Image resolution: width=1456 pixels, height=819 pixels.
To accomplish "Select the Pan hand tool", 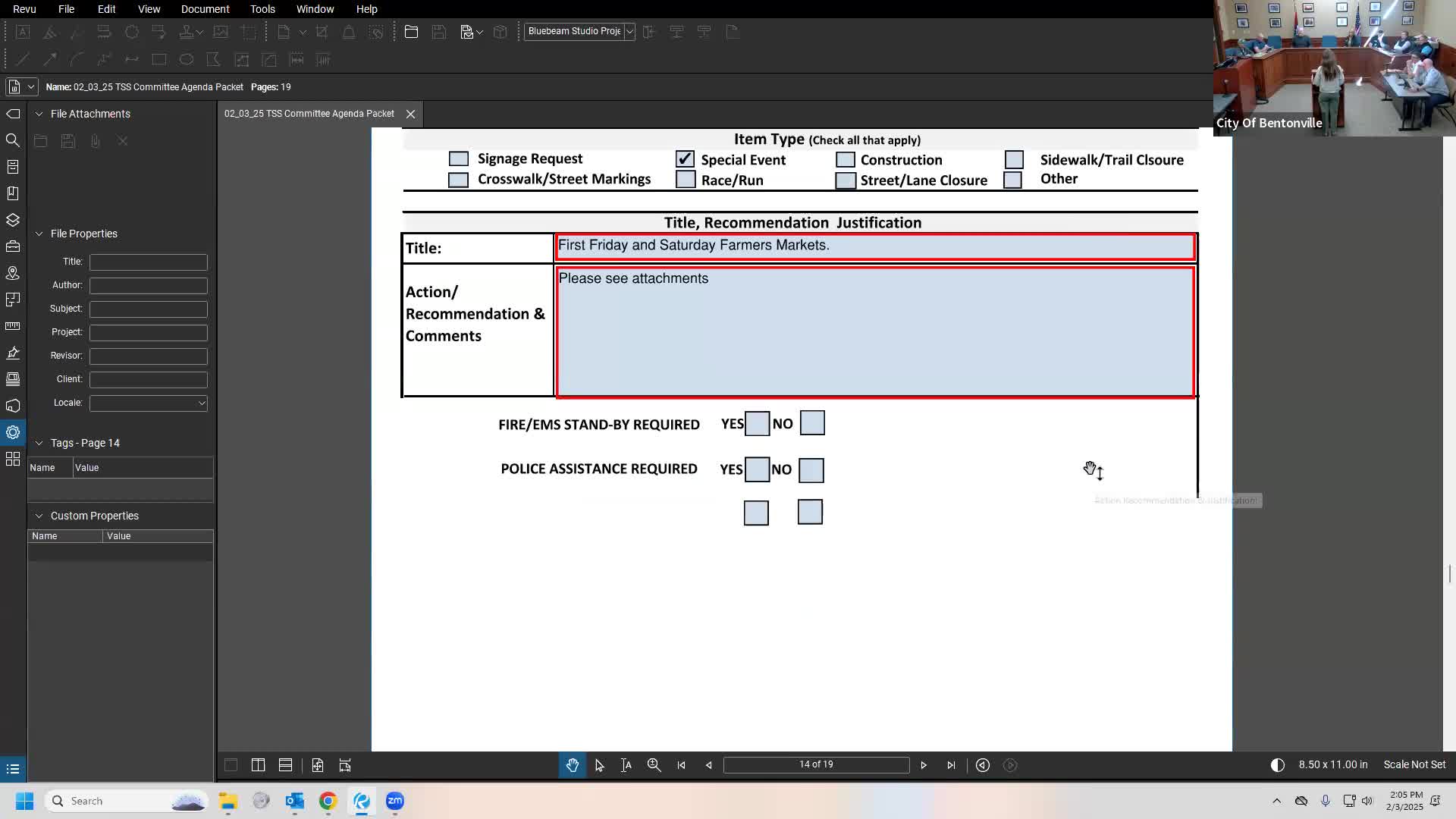I will [x=573, y=765].
